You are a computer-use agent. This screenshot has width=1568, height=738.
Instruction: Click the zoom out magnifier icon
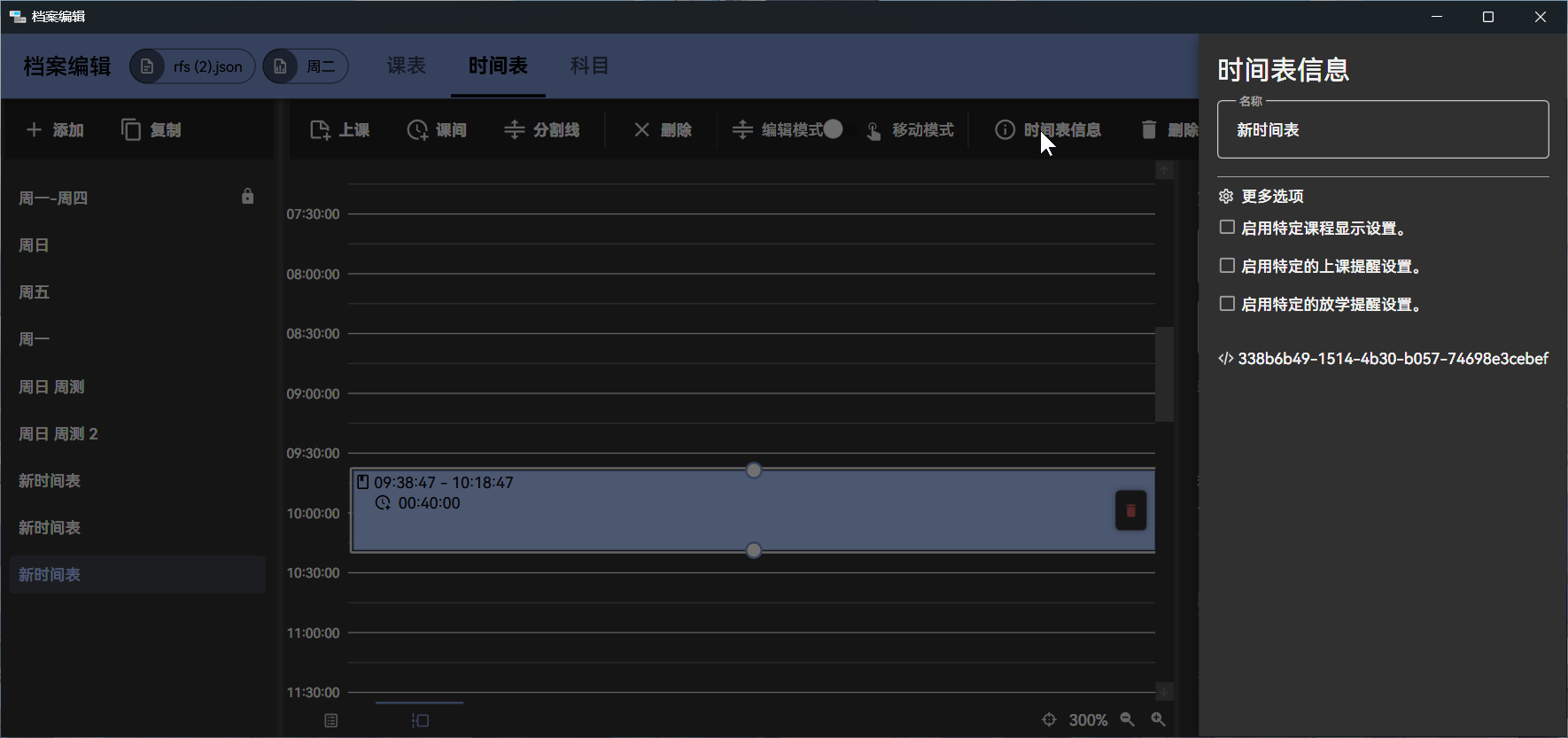click(x=1127, y=719)
